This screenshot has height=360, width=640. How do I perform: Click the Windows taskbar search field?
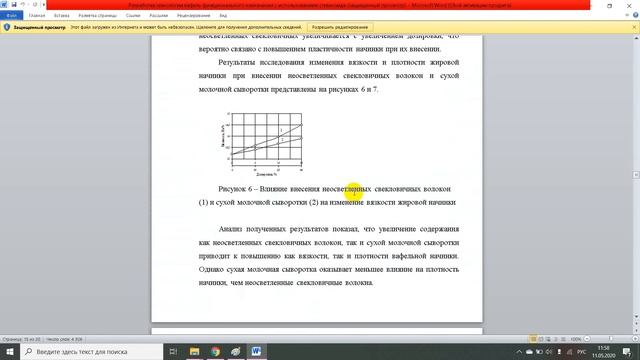92,351
